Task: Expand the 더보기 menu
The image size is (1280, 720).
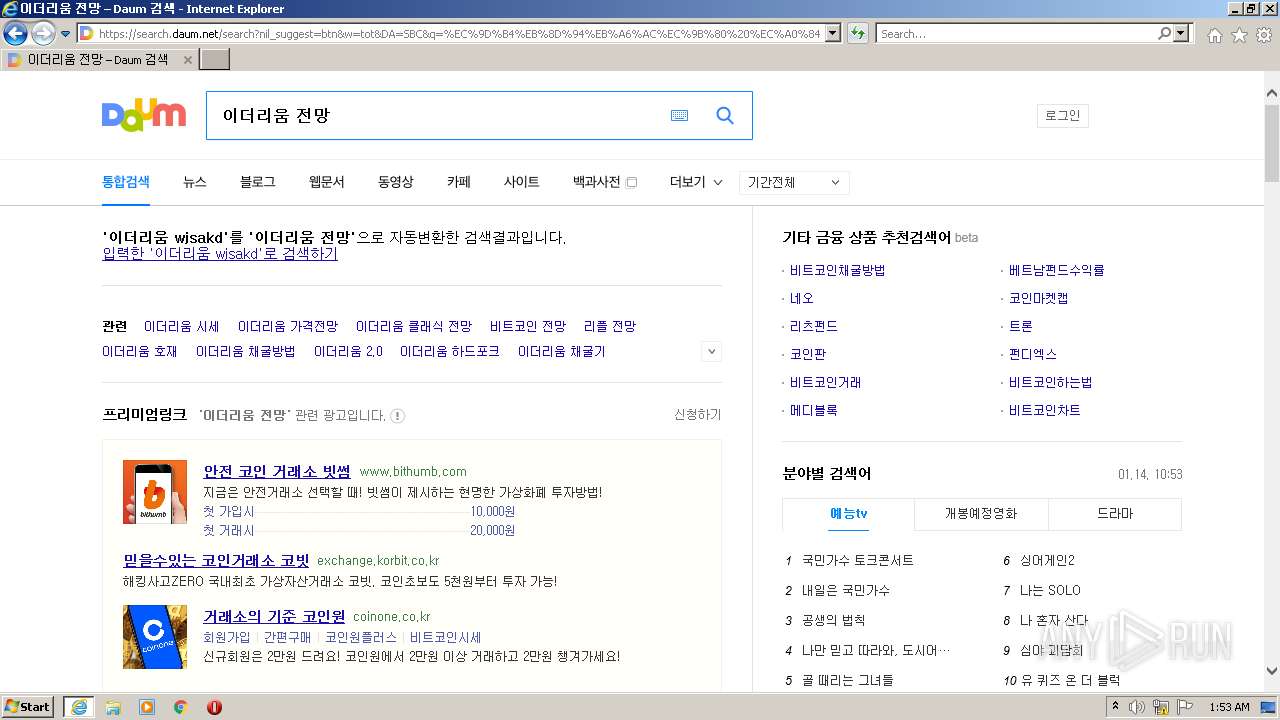Action: click(696, 182)
